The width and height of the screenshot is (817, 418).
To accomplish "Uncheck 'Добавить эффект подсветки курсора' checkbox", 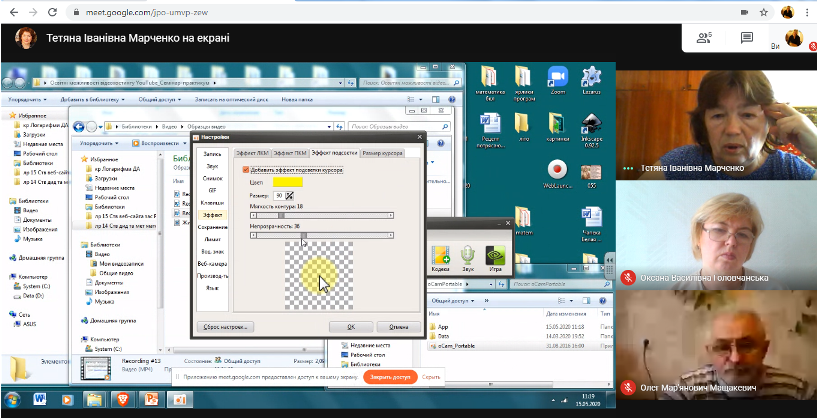I will (x=246, y=170).
